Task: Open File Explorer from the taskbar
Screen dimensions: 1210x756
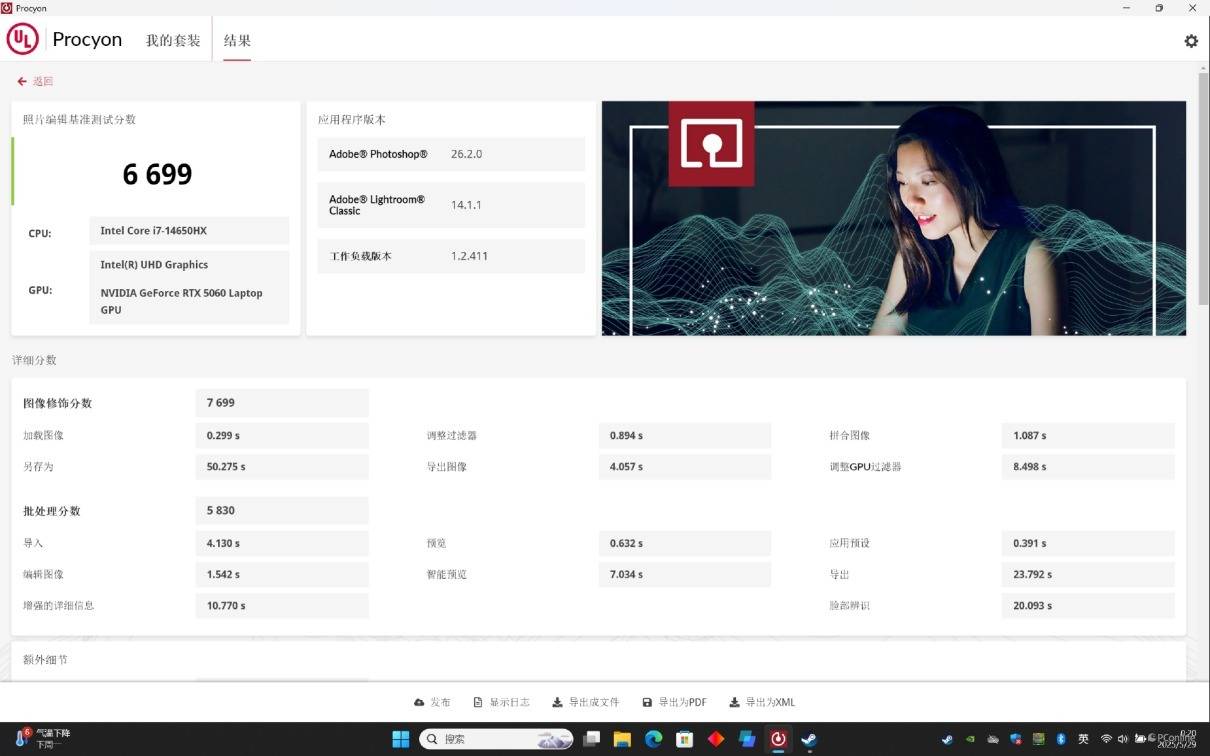Action: coord(622,739)
